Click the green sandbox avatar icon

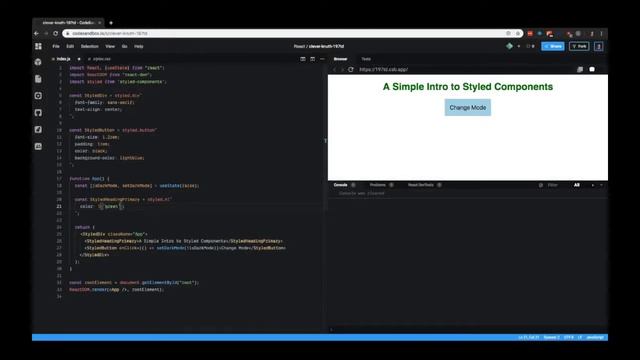(x=509, y=46)
